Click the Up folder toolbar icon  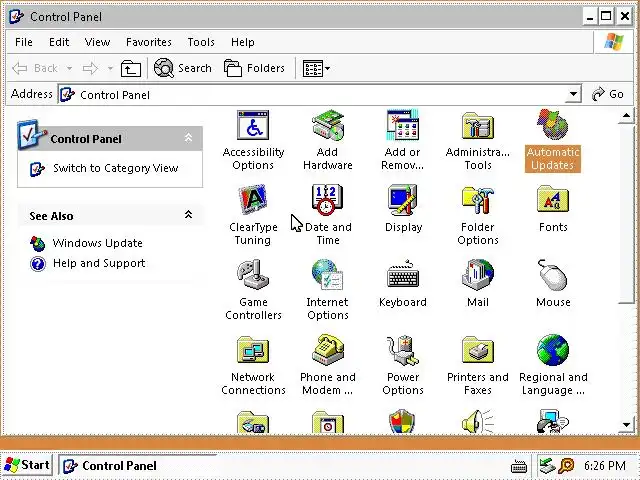point(131,69)
